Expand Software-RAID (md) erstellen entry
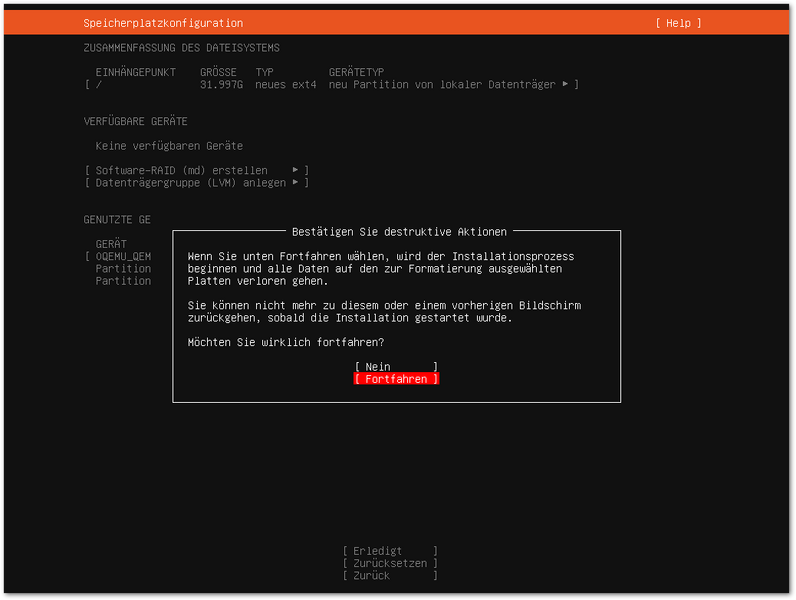The height and width of the screenshot is (600, 796). 197,170
